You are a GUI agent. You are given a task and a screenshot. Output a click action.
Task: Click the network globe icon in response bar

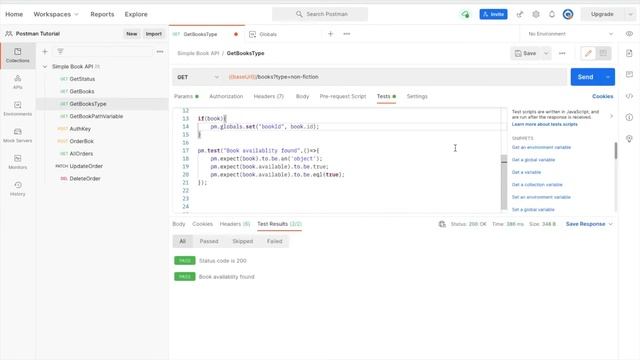[442, 224]
